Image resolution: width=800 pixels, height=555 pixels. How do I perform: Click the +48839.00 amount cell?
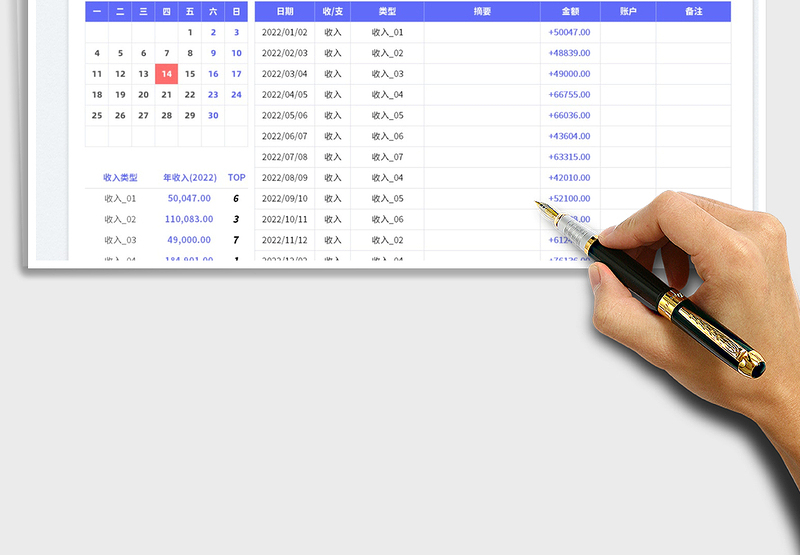[569, 53]
